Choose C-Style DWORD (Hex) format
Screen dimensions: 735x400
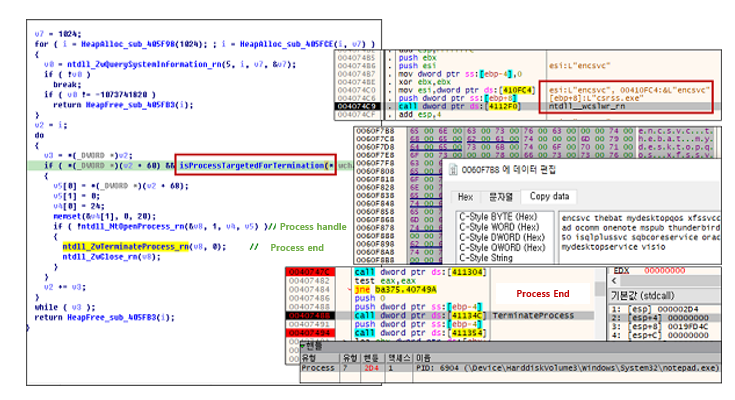[502, 238]
